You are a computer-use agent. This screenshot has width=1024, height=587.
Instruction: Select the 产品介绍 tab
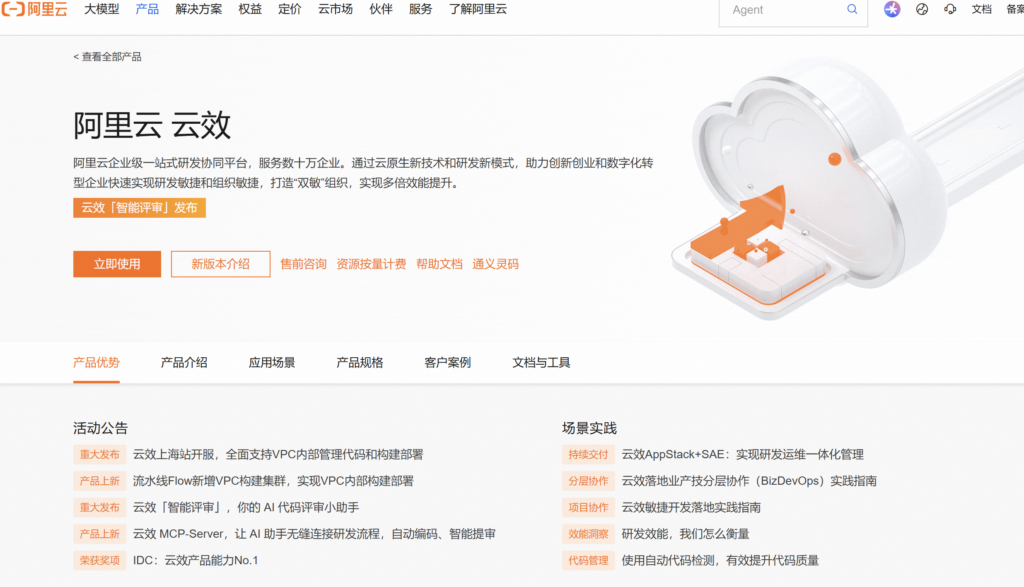point(184,362)
